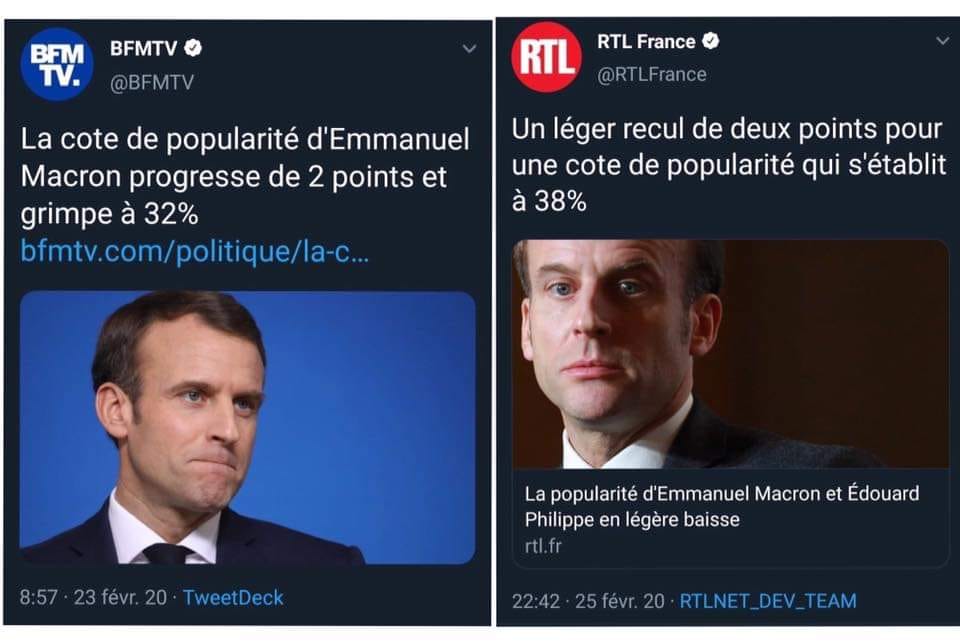Screen dimensions: 960x644
Task: Click the 22:42 · 25 févr. 20 timestamp
Action: click(x=588, y=601)
